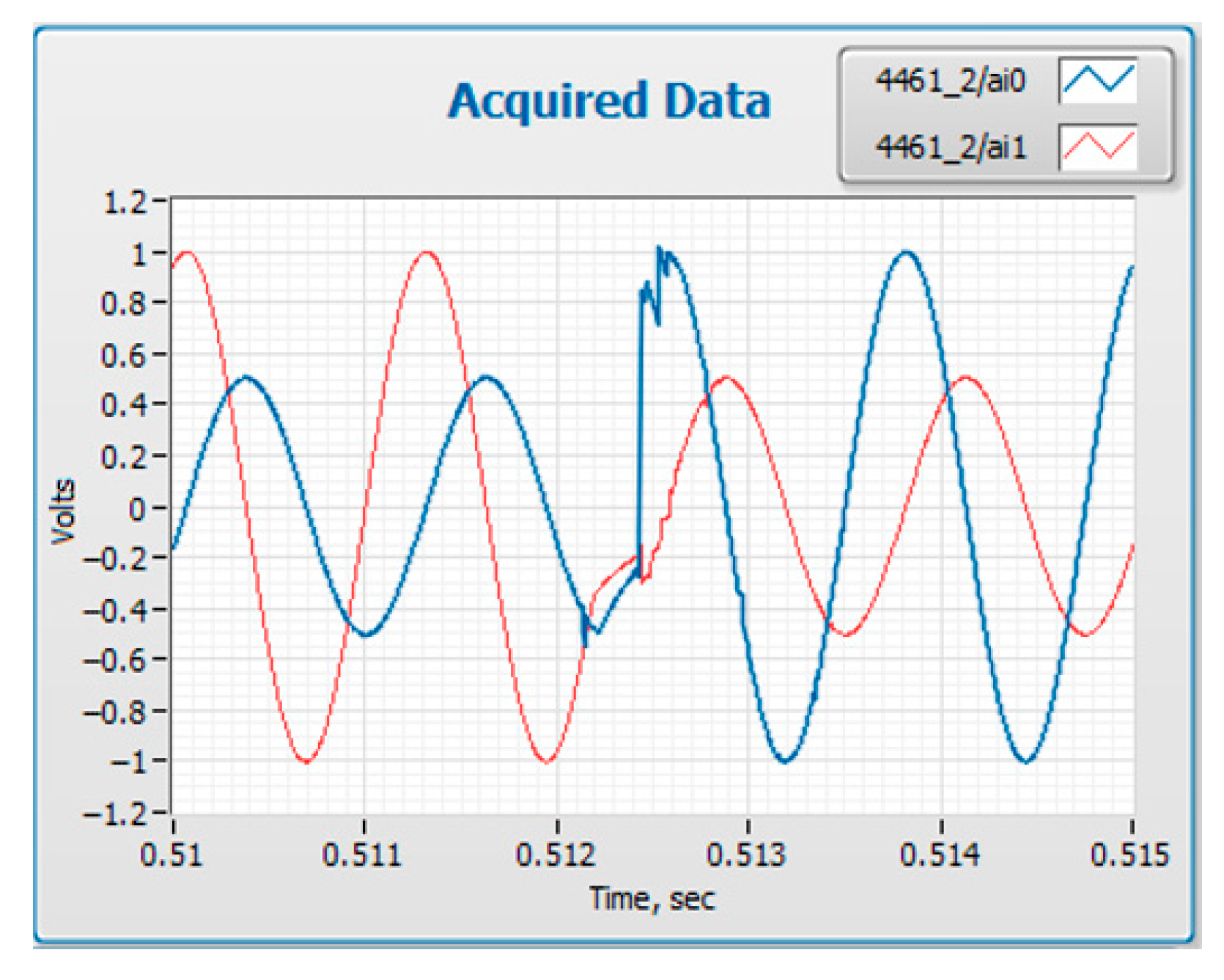This screenshot has width=1224, height=980.
Task: Click the 0 y-axis tick label
Action: pyautogui.click(x=138, y=508)
